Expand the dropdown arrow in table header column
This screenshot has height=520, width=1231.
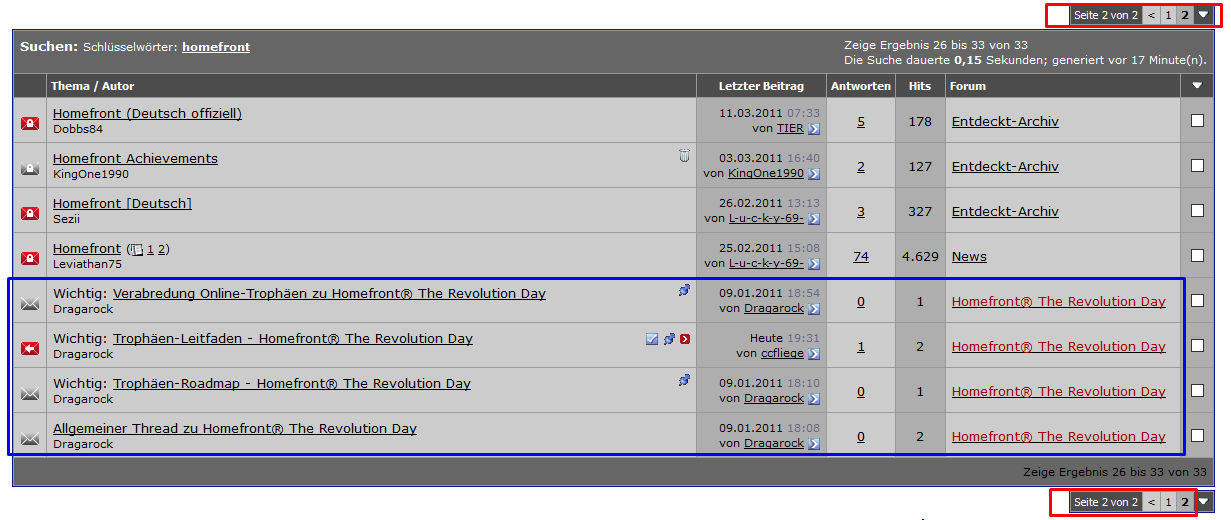tap(1197, 86)
